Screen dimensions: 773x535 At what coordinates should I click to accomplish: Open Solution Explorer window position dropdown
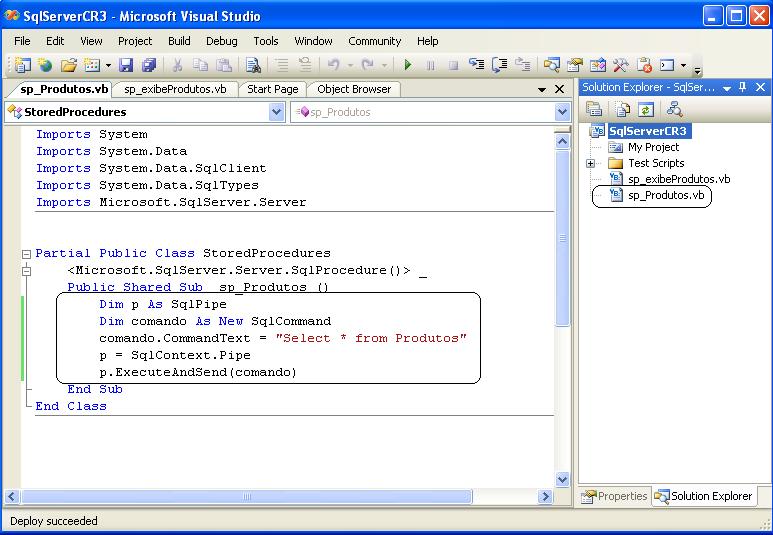pos(727,89)
